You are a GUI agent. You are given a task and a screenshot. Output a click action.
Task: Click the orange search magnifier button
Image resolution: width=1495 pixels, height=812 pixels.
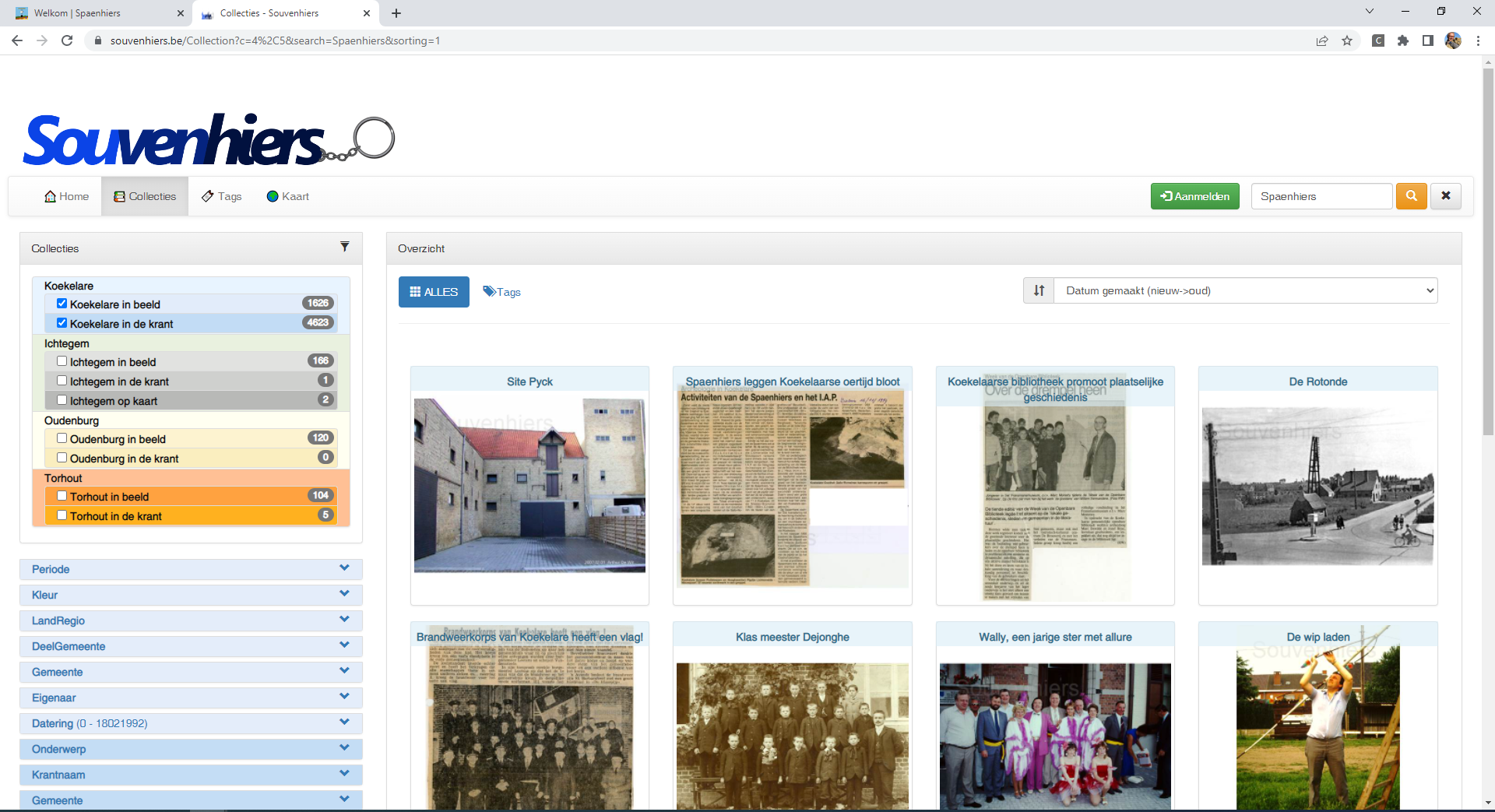click(1411, 196)
